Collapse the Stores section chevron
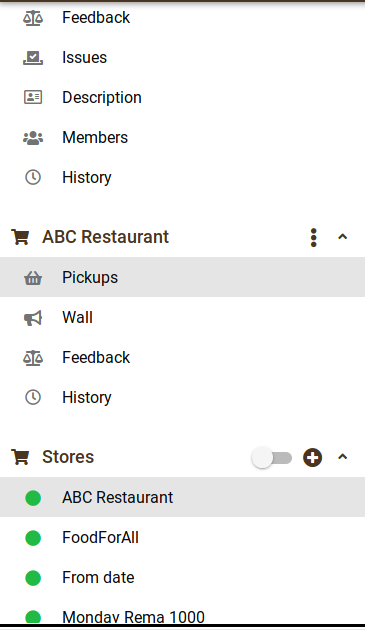 point(342,457)
